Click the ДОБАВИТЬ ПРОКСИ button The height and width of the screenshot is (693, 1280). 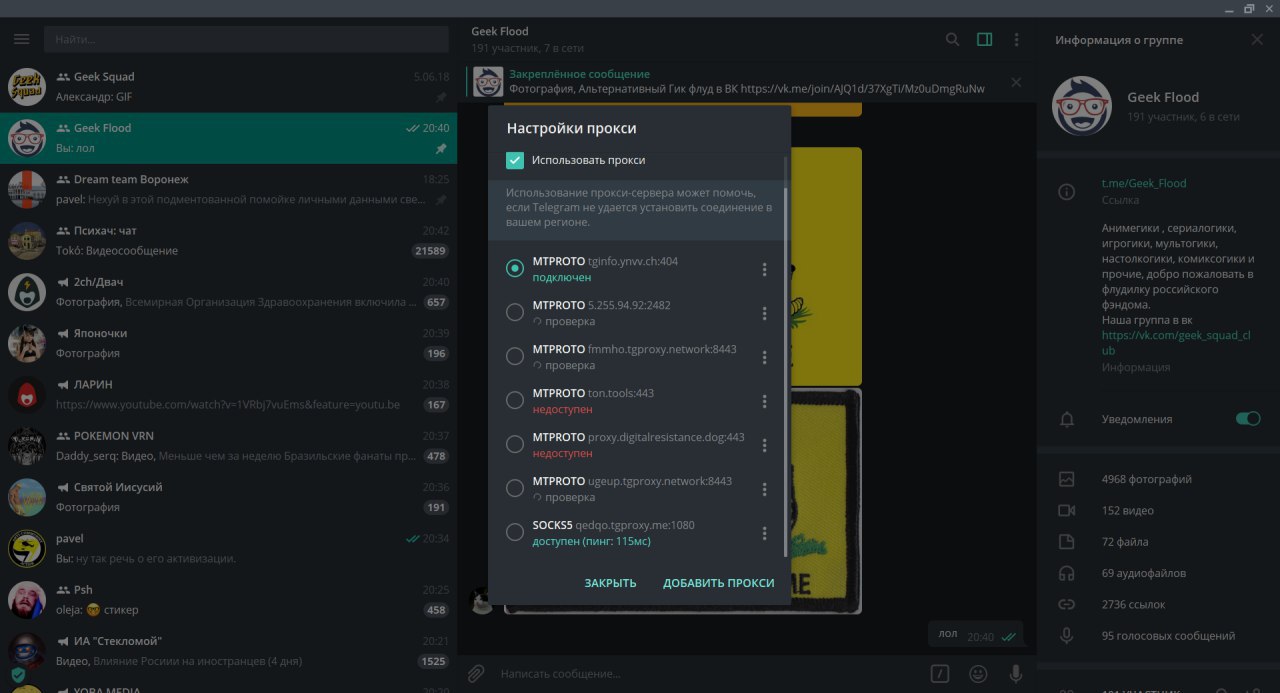coord(719,583)
